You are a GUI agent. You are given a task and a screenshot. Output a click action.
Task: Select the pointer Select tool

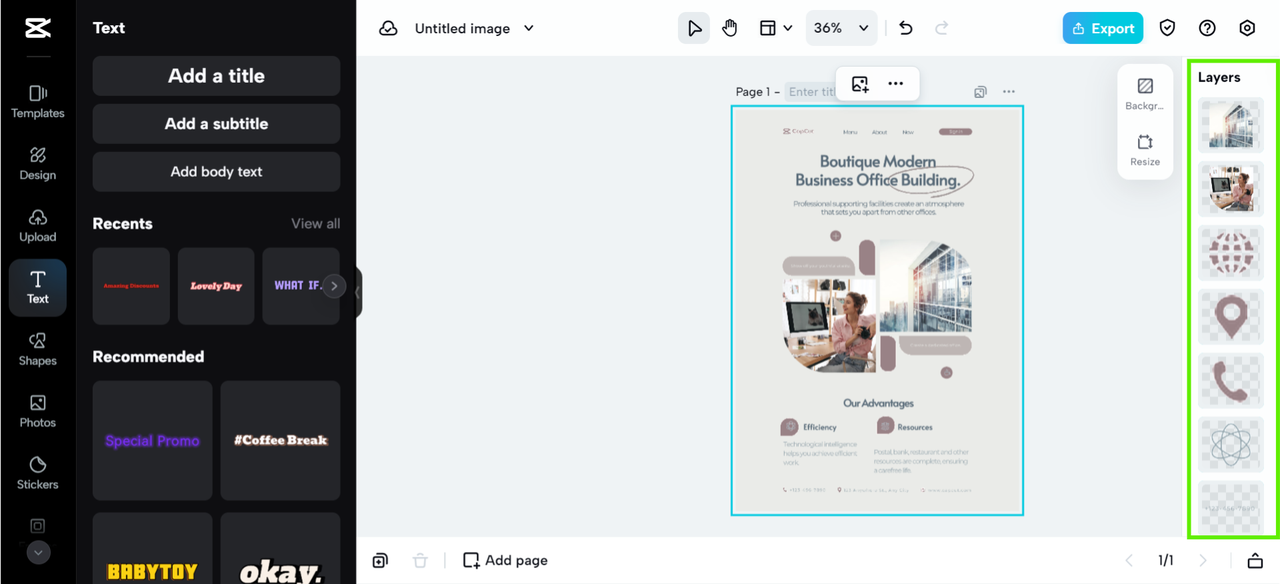point(694,28)
